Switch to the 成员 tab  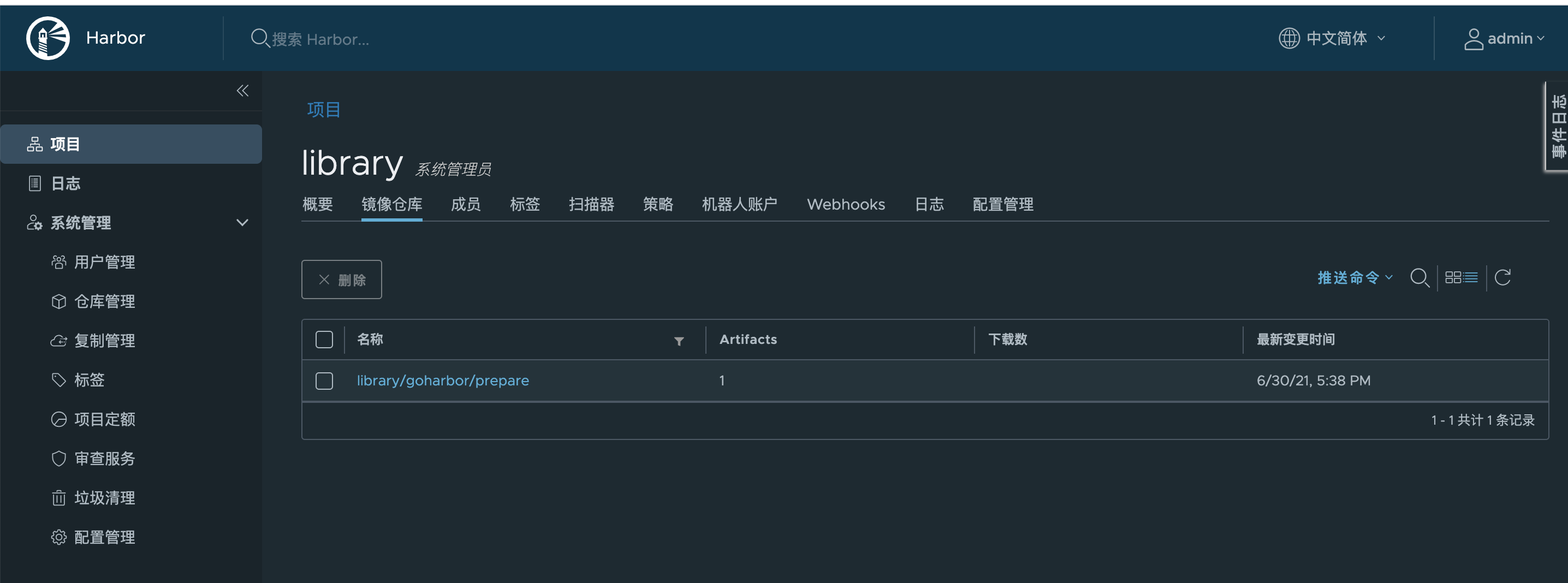click(x=465, y=205)
